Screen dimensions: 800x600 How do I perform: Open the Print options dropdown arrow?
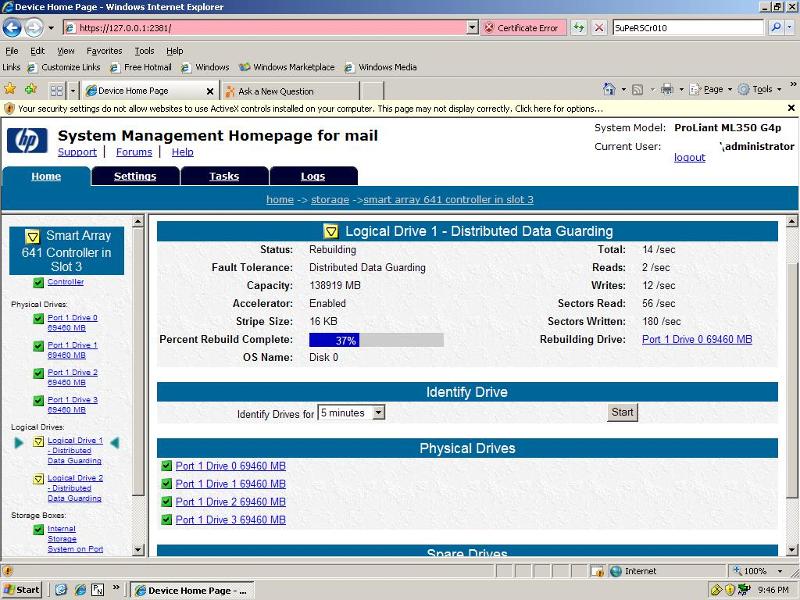click(681, 90)
